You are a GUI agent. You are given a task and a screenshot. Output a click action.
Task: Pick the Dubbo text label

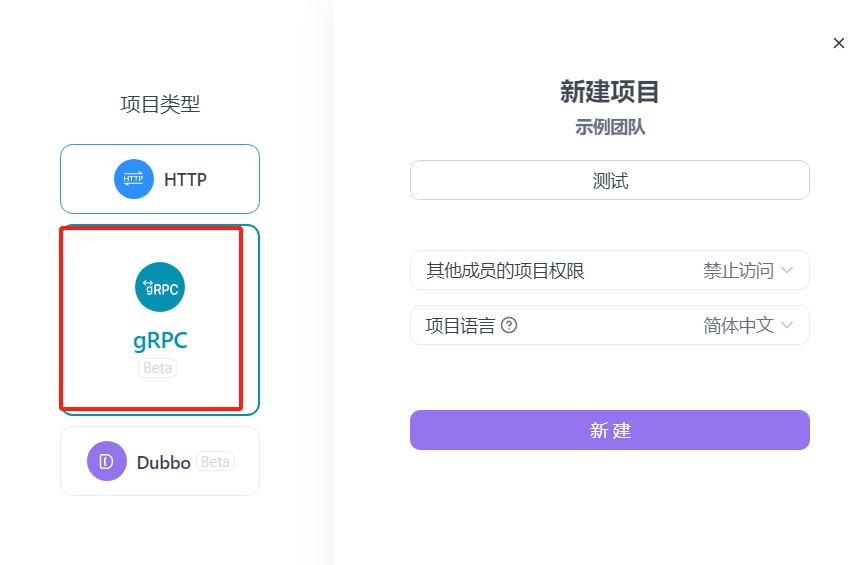164,462
